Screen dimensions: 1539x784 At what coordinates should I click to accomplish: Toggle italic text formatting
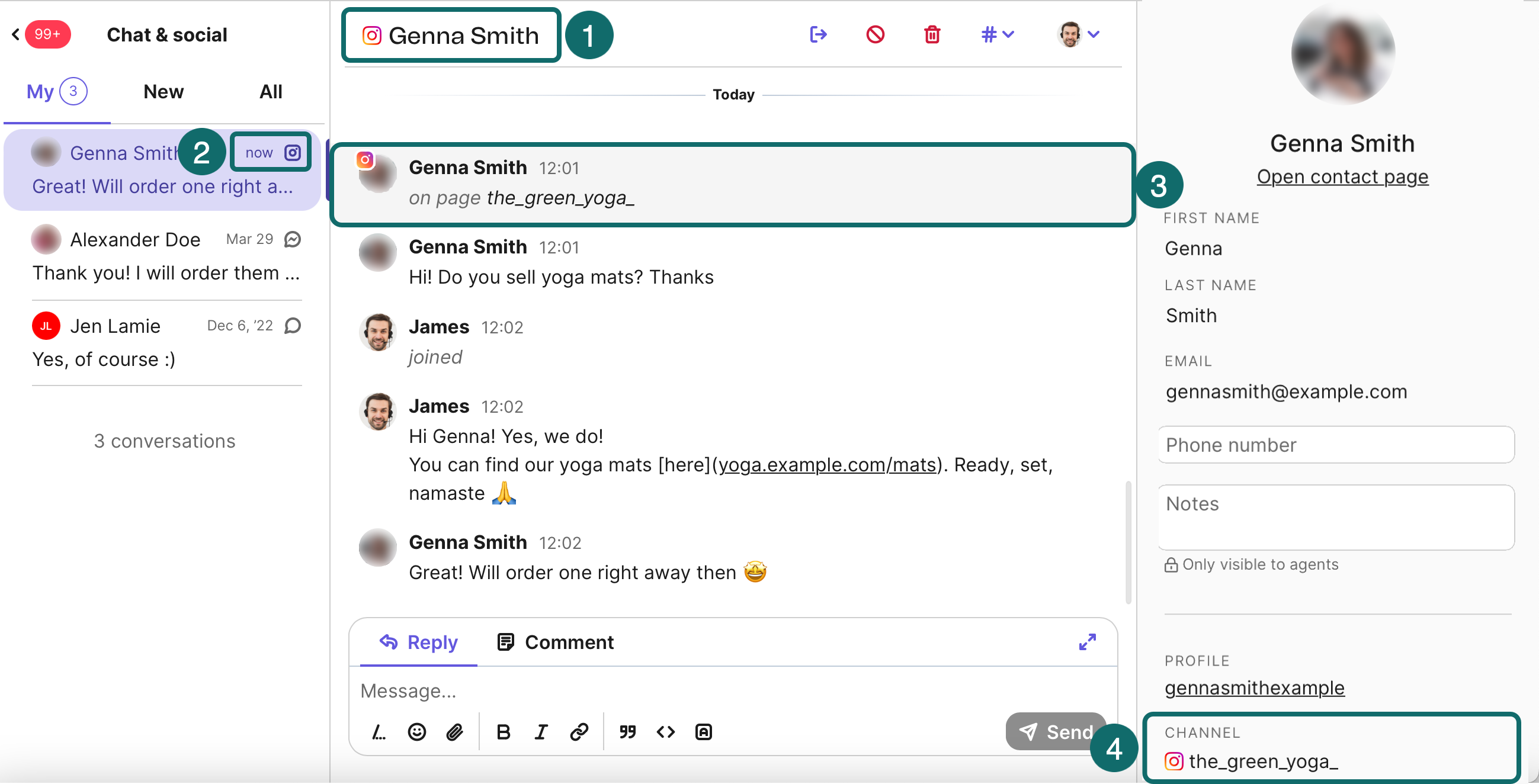(x=541, y=731)
